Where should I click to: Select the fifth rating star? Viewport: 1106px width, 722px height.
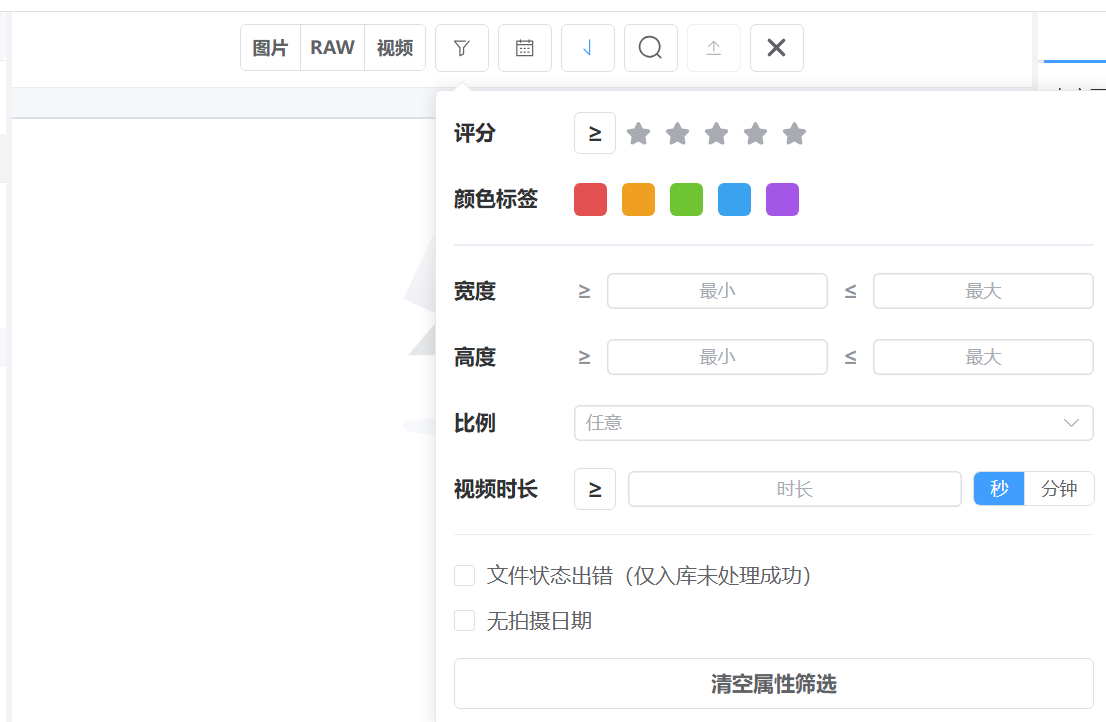coord(794,133)
